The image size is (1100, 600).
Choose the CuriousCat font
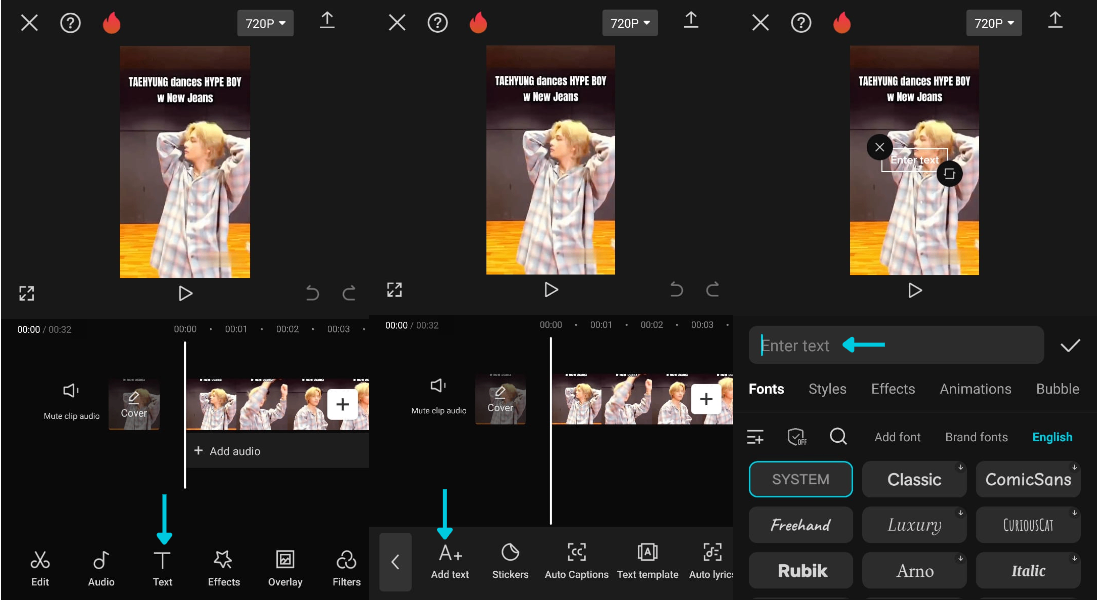pos(1028,525)
